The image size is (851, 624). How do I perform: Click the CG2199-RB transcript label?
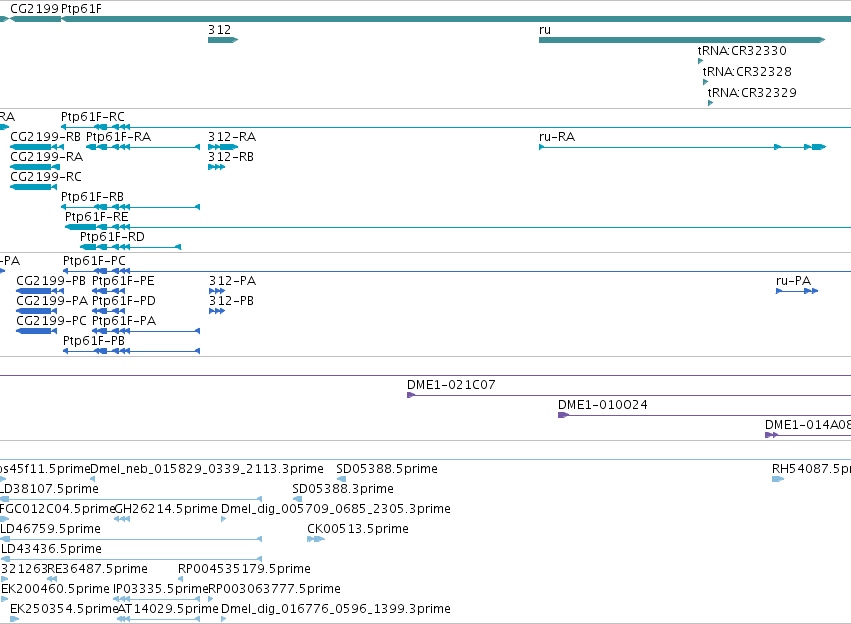point(46,137)
